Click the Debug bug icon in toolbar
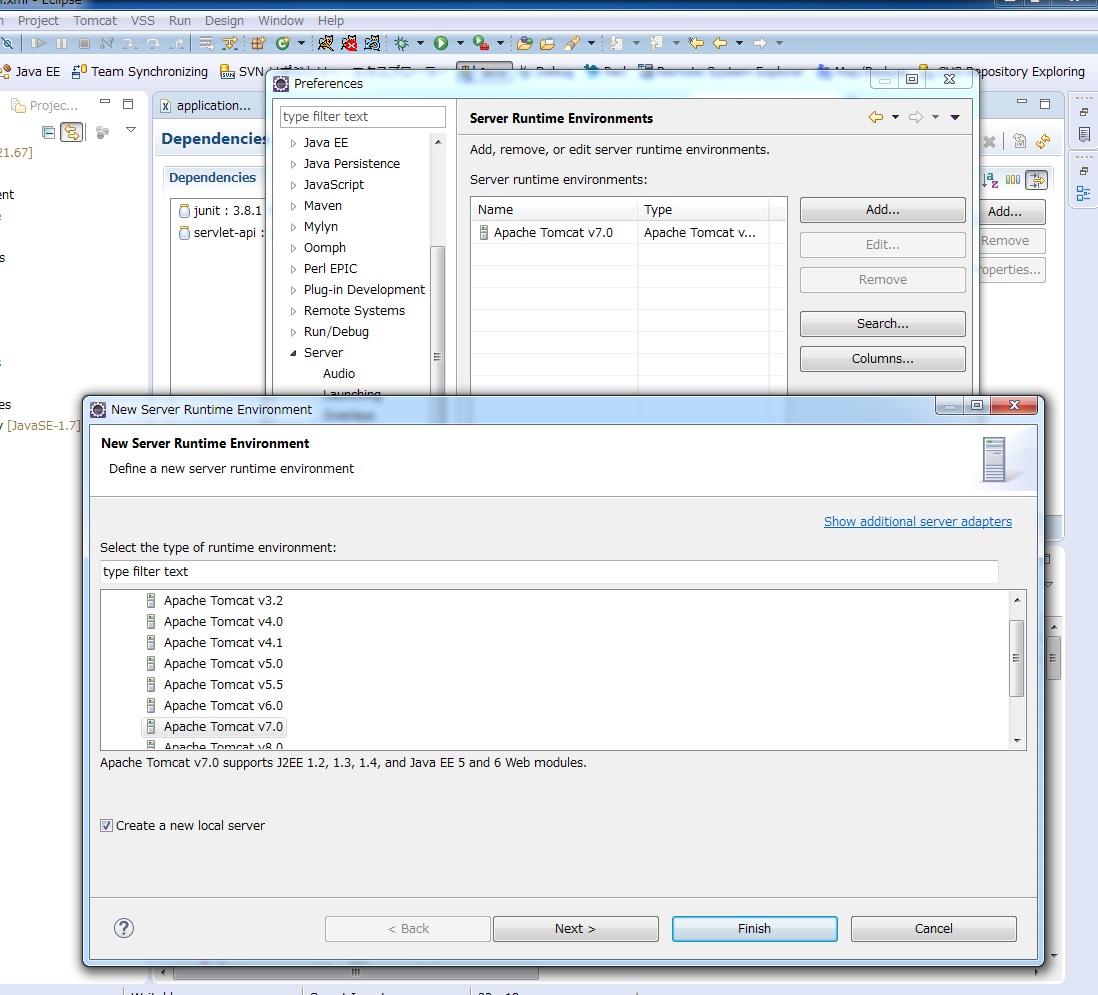The height and width of the screenshot is (995, 1098). tap(401, 43)
